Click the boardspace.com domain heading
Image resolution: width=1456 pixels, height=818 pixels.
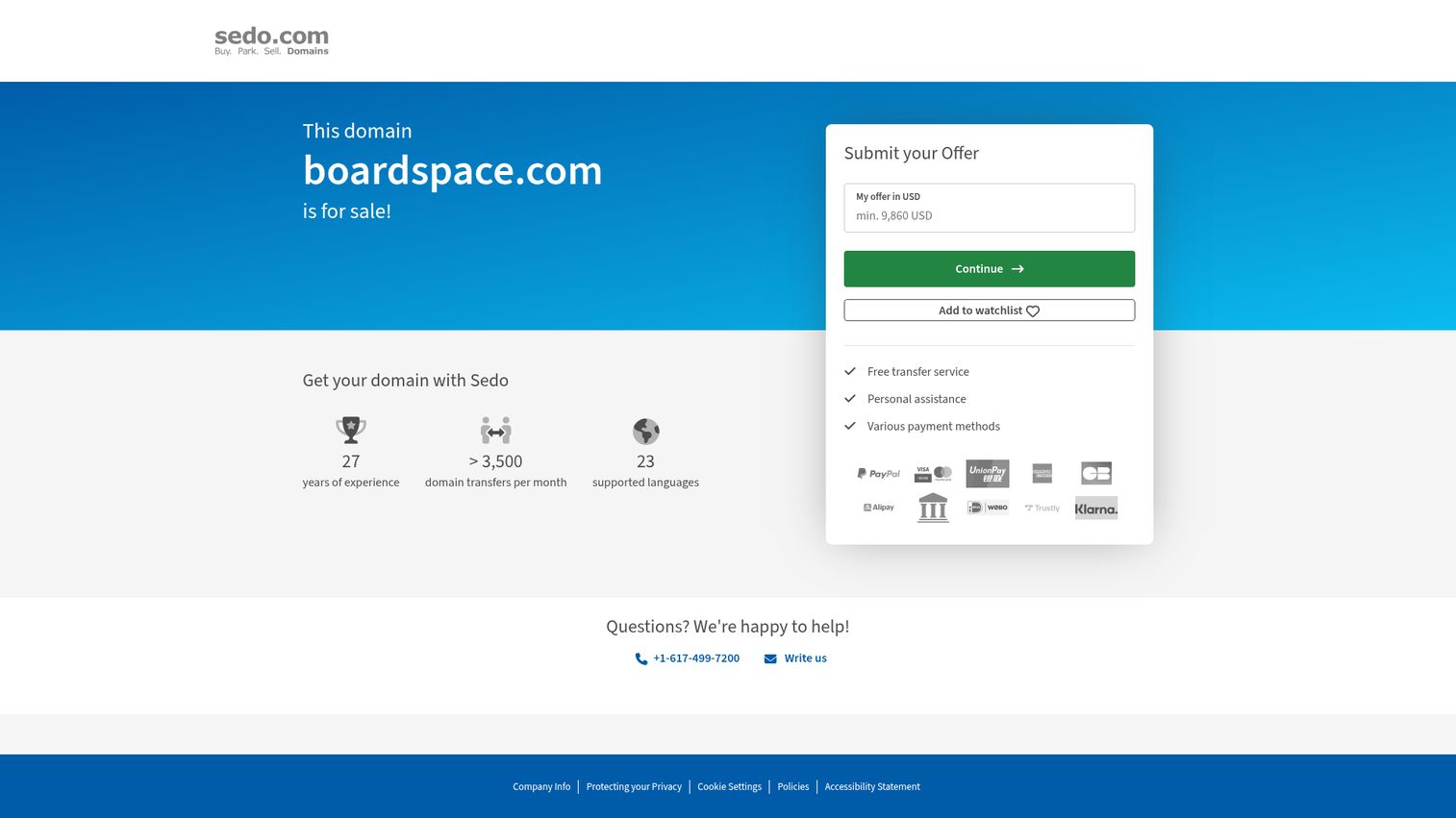[x=452, y=171]
